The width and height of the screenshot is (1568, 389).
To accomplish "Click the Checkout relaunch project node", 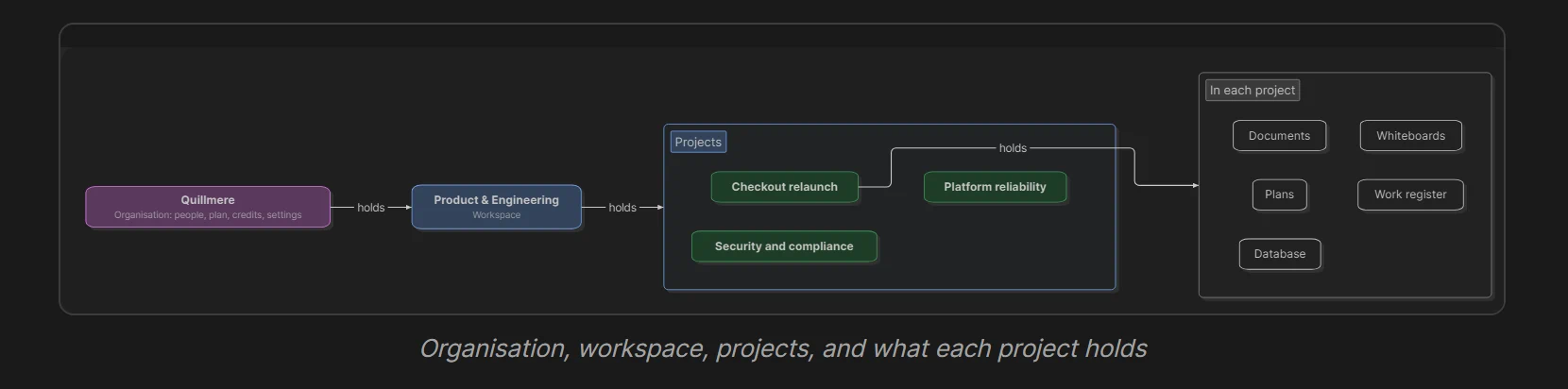I will pyautogui.click(x=784, y=187).
